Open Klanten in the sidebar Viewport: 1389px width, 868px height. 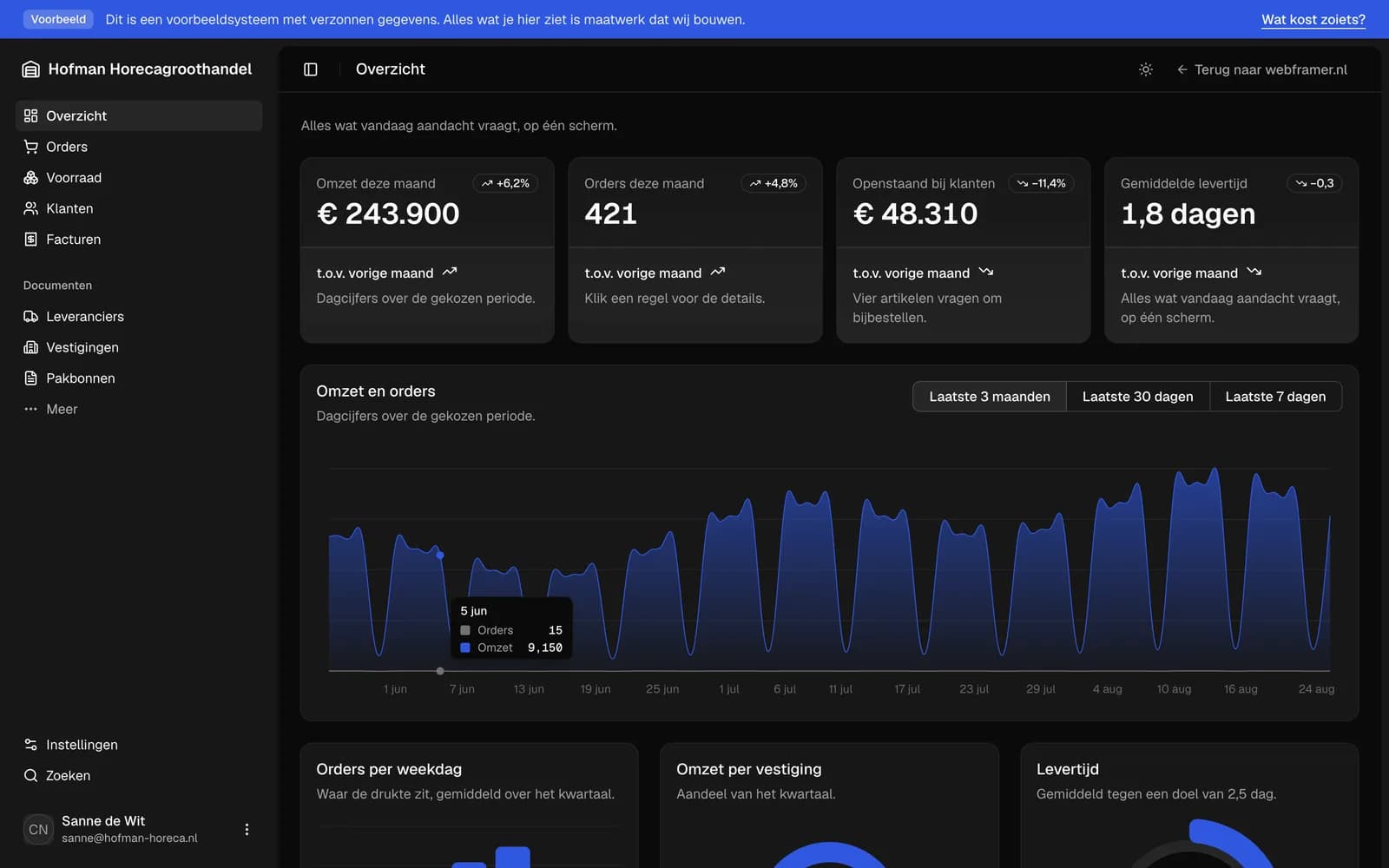point(139,208)
